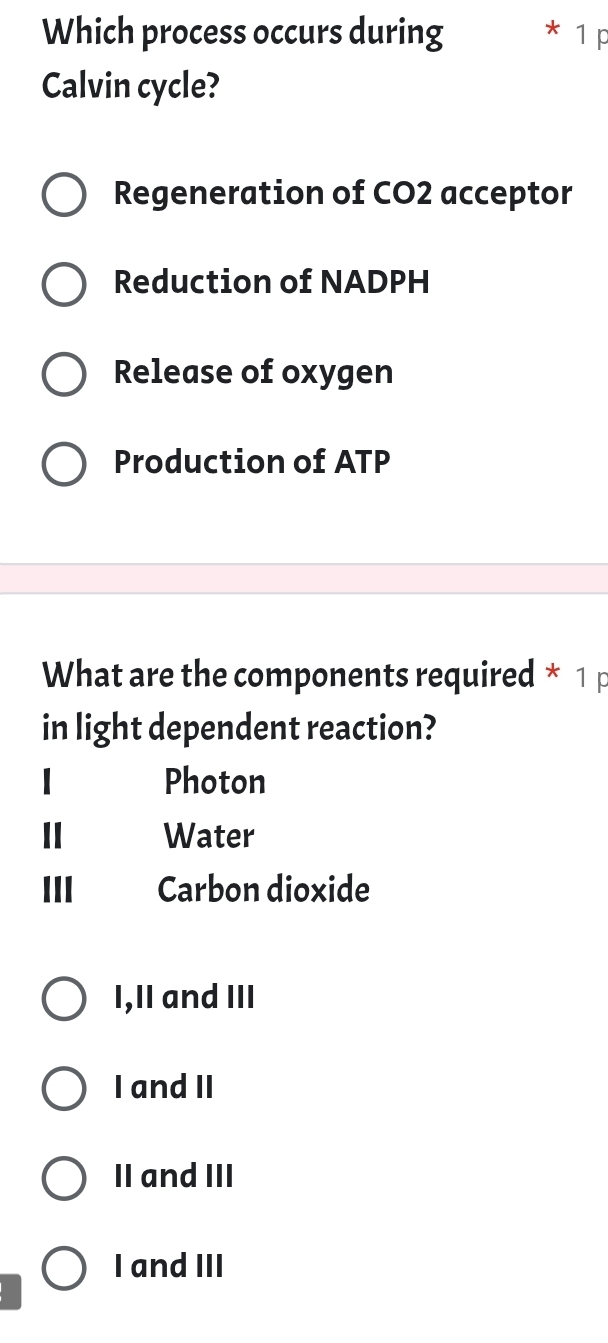608x1343 pixels.
Task: Click the partial icon in bottom-left corner
Action: click(x=8, y=1293)
